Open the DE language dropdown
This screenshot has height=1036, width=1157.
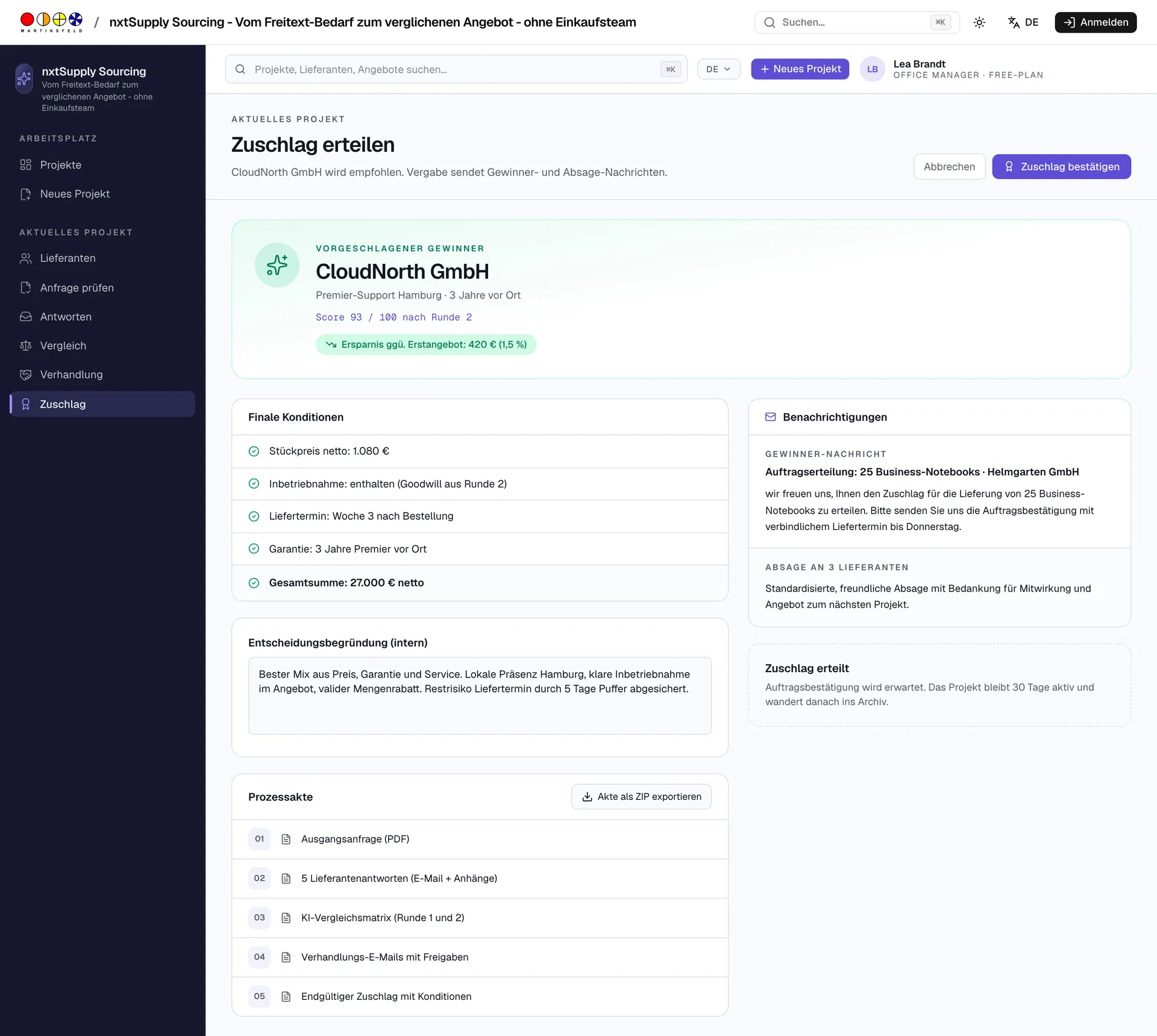coord(718,69)
